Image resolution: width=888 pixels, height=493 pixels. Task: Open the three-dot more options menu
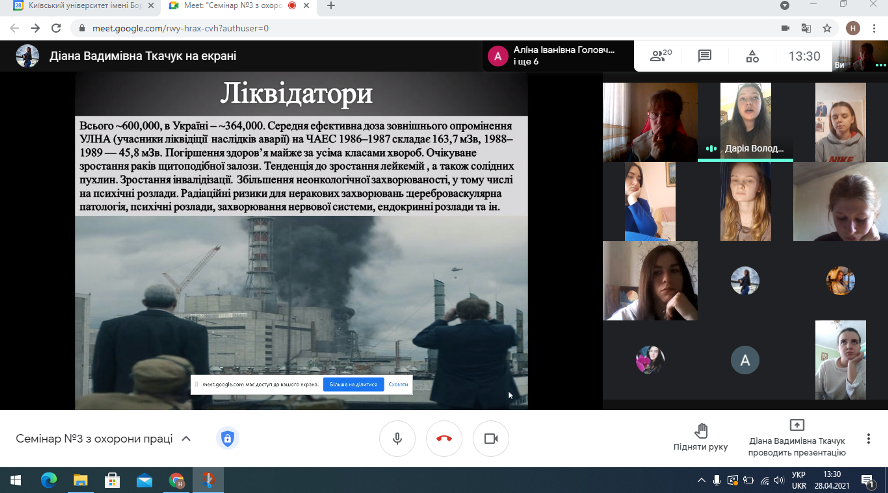point(868,439)
